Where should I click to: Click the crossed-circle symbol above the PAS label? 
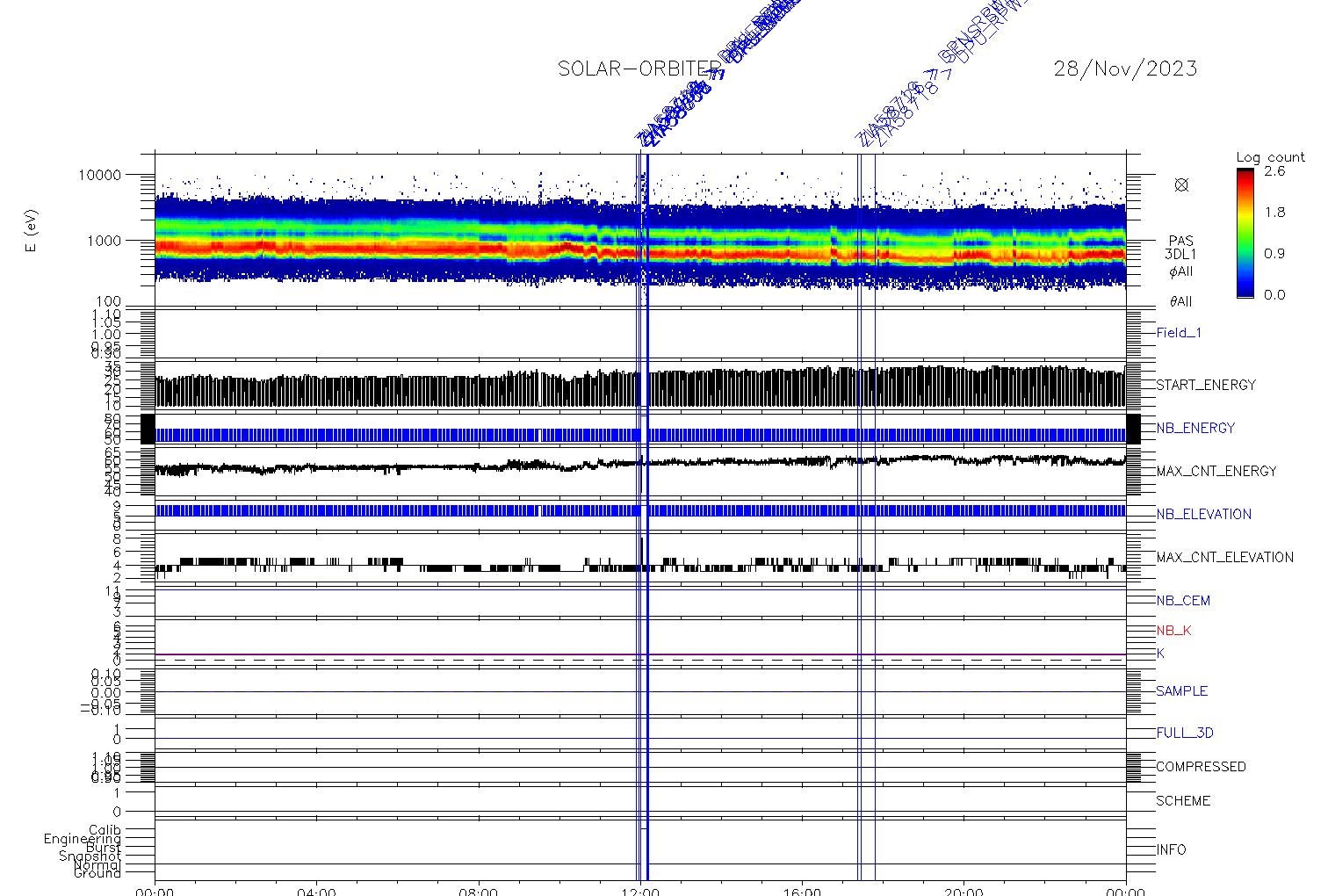click(x=1181, y=184)
